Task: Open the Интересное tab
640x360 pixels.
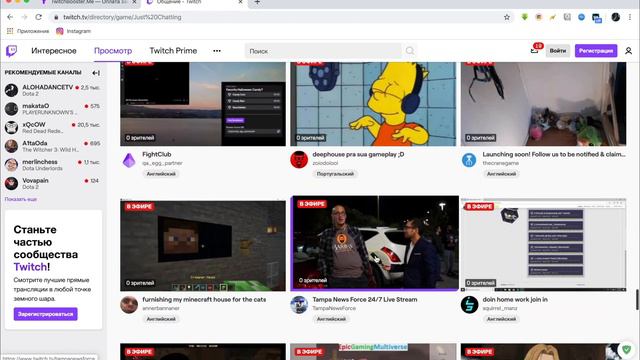Action: tap(54, 51)
